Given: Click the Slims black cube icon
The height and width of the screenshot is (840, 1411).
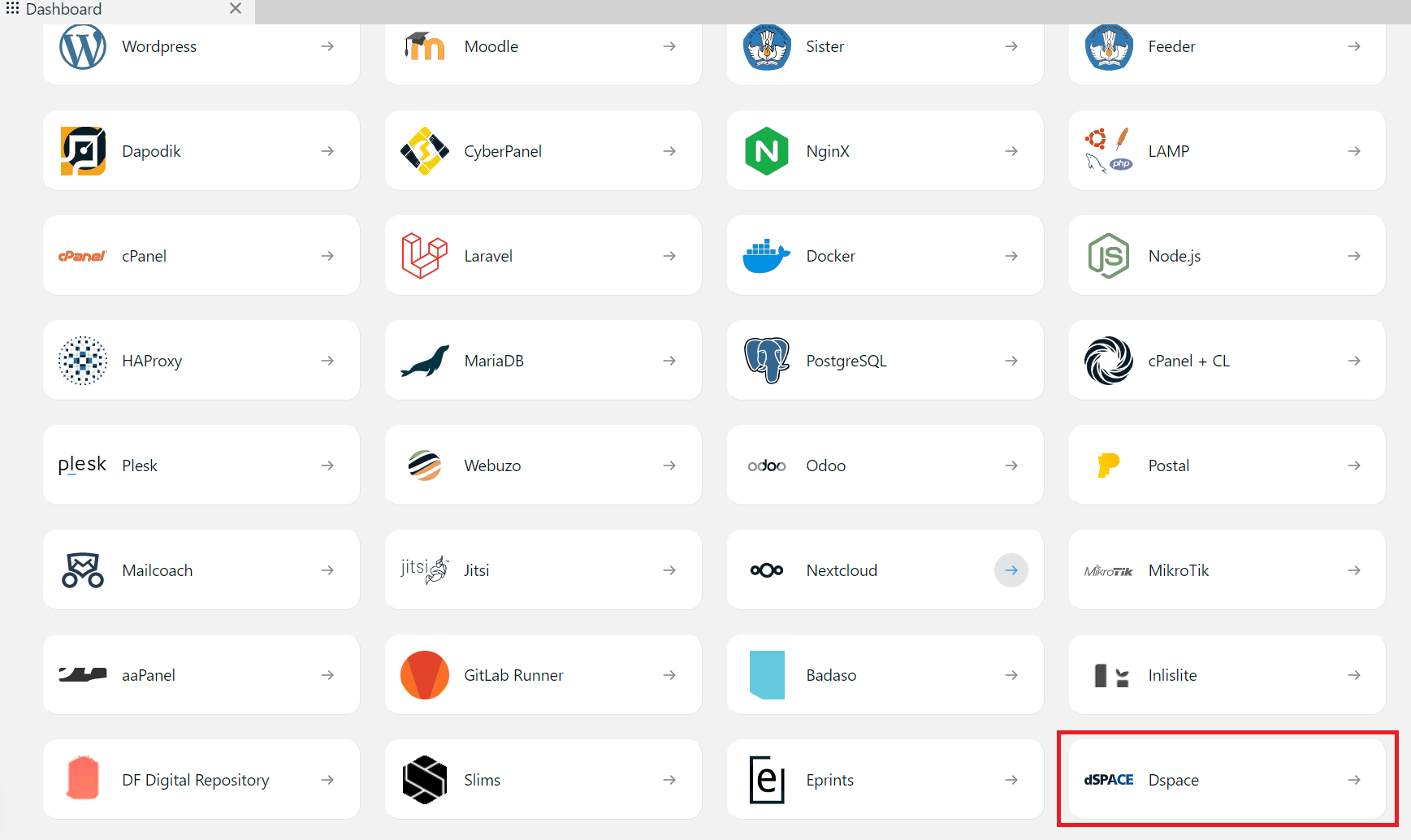Looking at the screenshot, I should click(x=424, y=780).
